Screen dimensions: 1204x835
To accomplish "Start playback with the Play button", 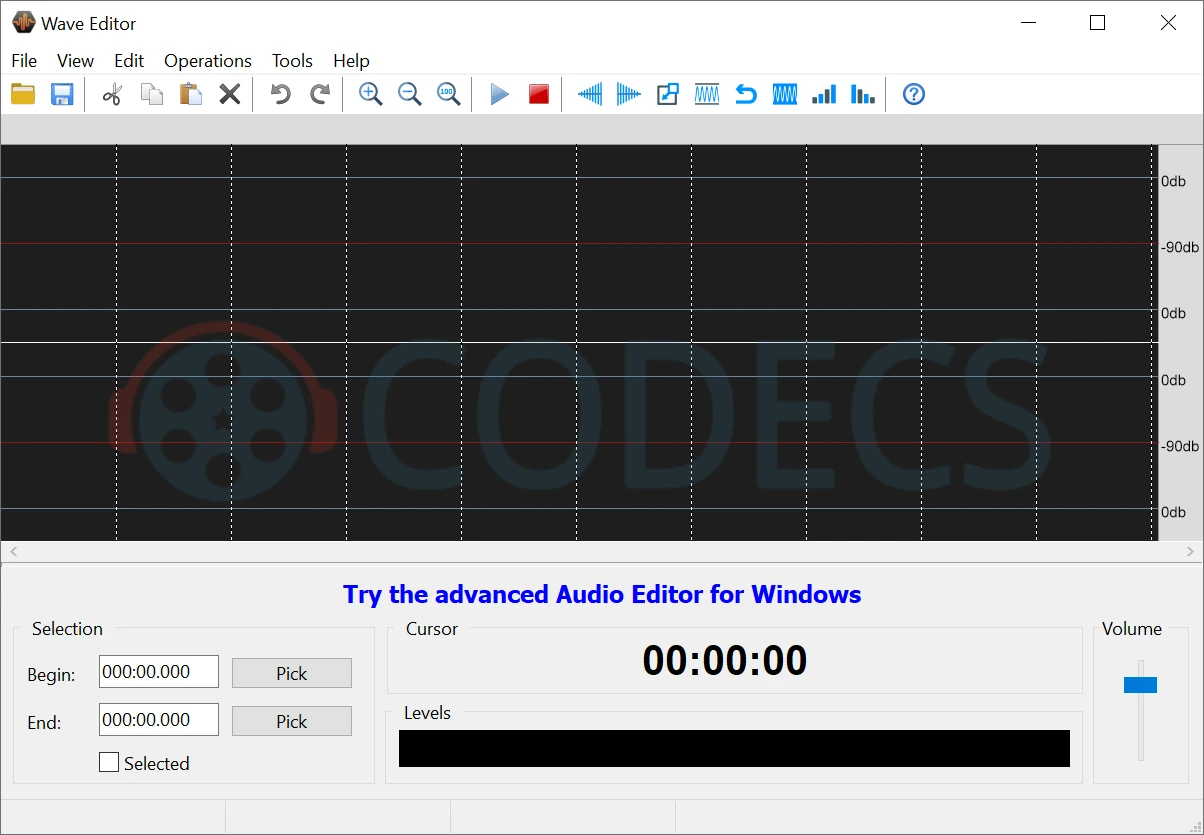I will 500,94.
